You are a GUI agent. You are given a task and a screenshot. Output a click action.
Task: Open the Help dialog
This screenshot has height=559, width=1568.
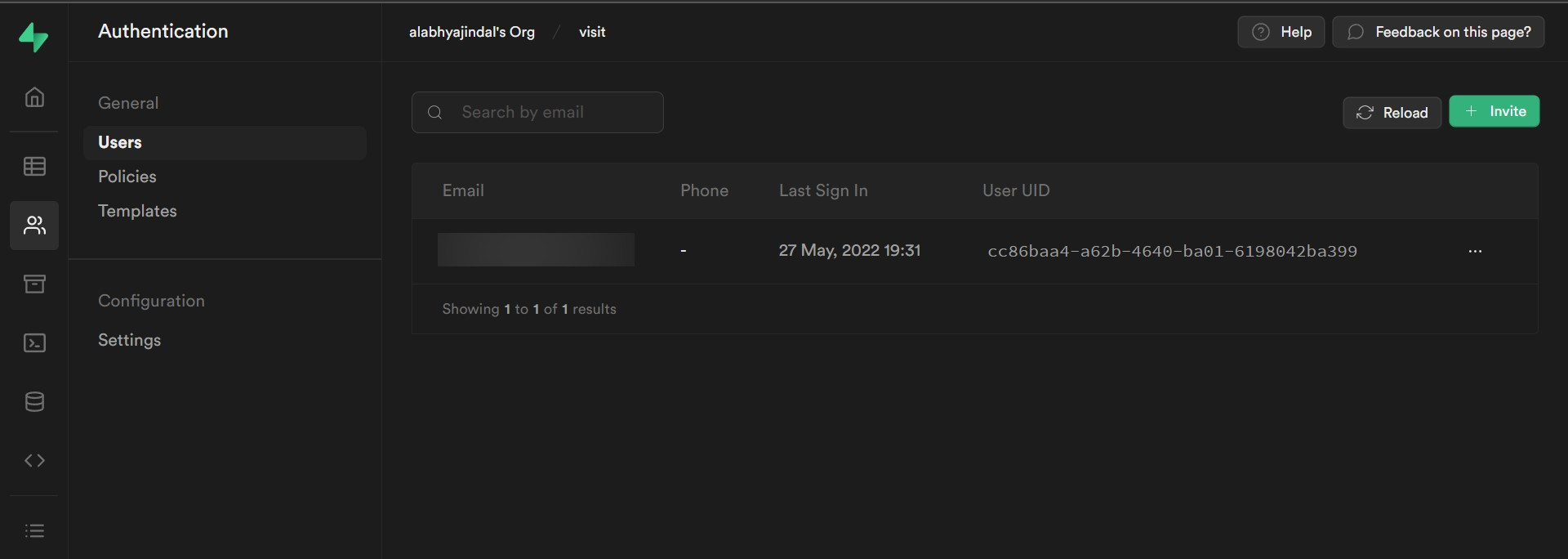pyautogui.click(x=1281, y=32)
